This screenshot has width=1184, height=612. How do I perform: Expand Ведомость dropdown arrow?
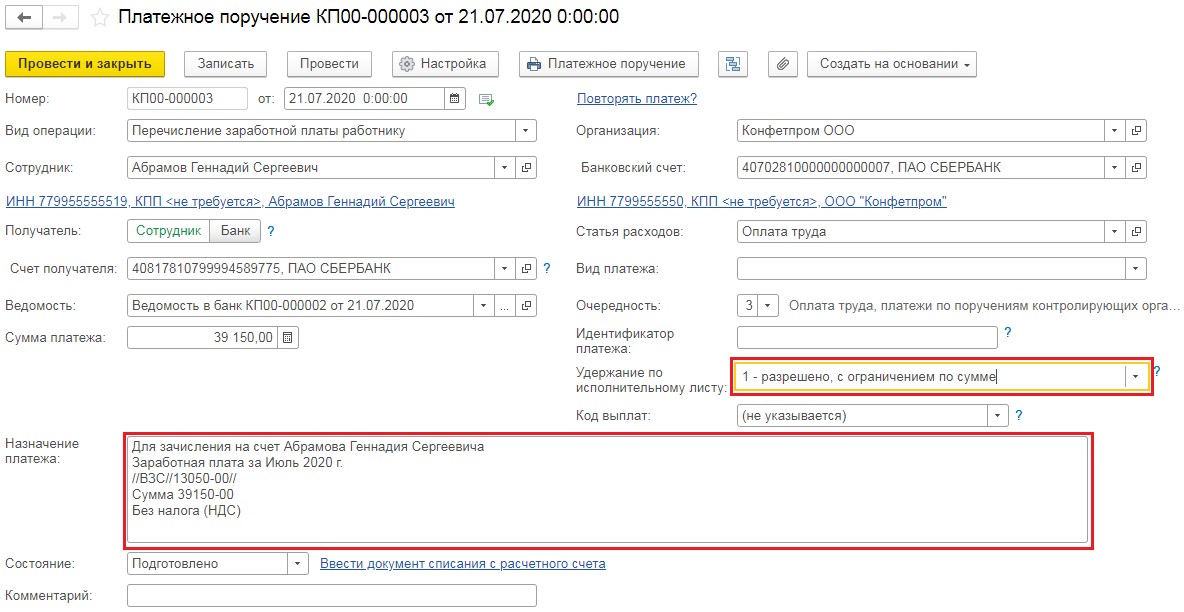pyautogui.click(x=484, y=306)
